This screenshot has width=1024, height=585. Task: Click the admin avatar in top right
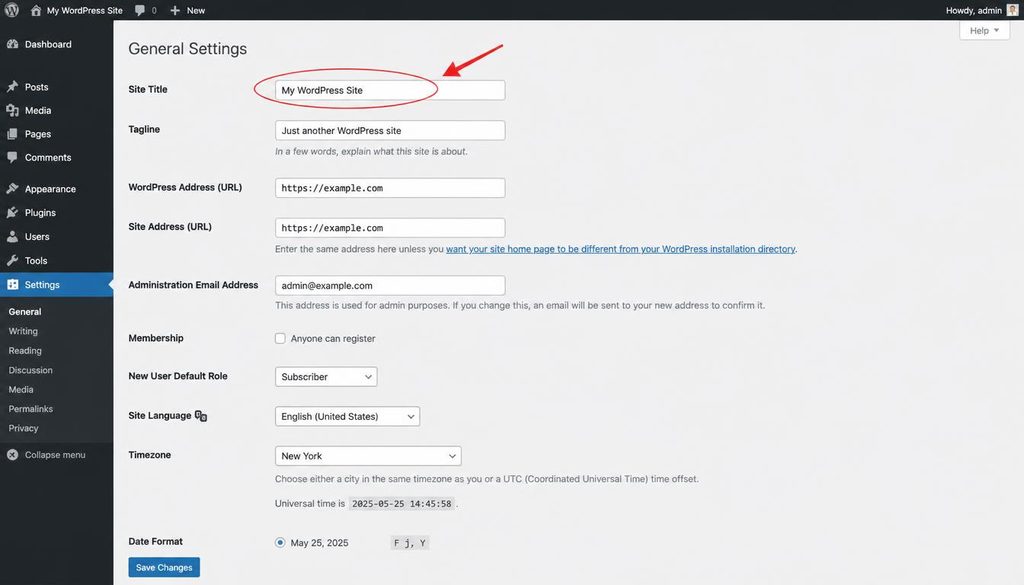coord(1012,10)
